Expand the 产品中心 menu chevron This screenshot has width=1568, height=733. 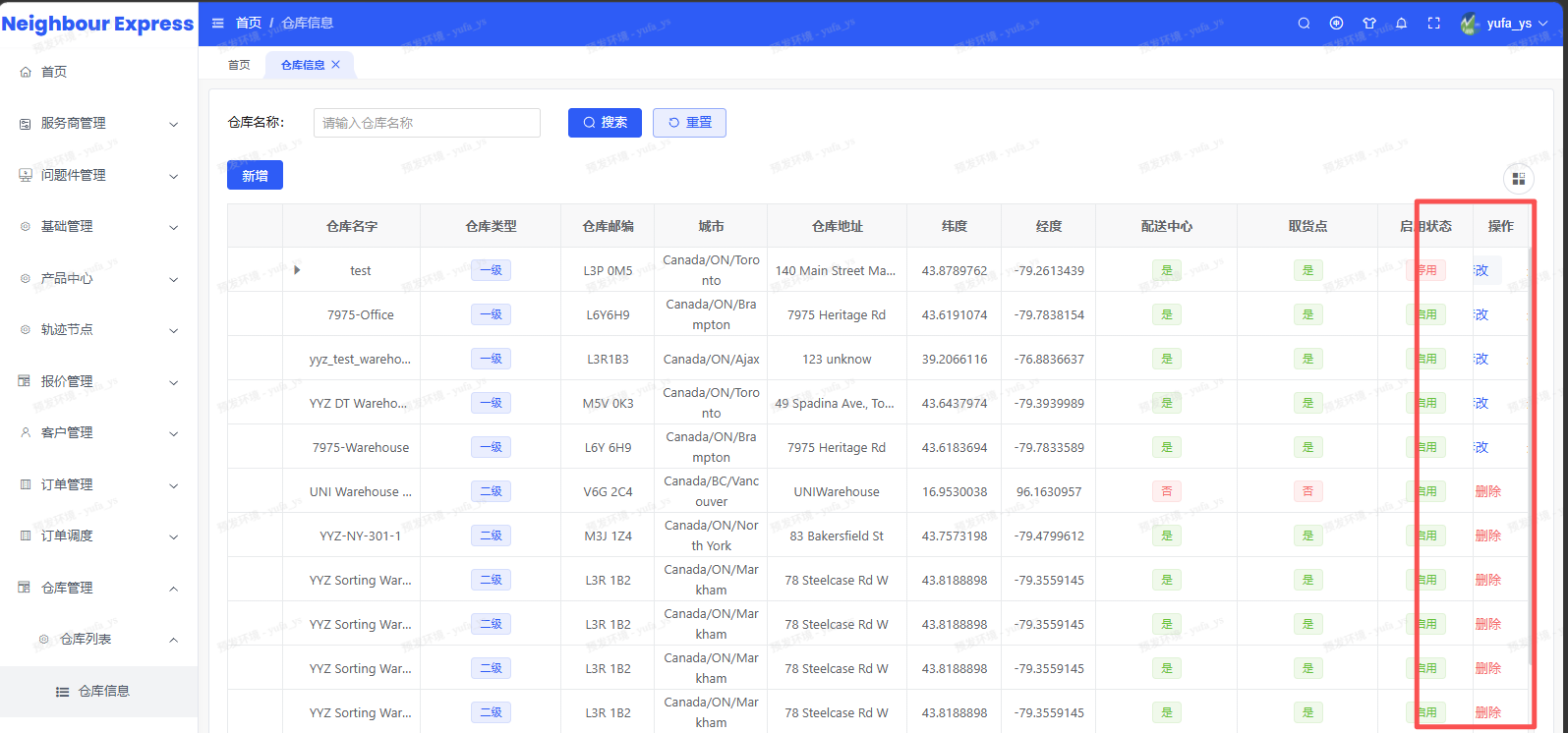(174, 279)
